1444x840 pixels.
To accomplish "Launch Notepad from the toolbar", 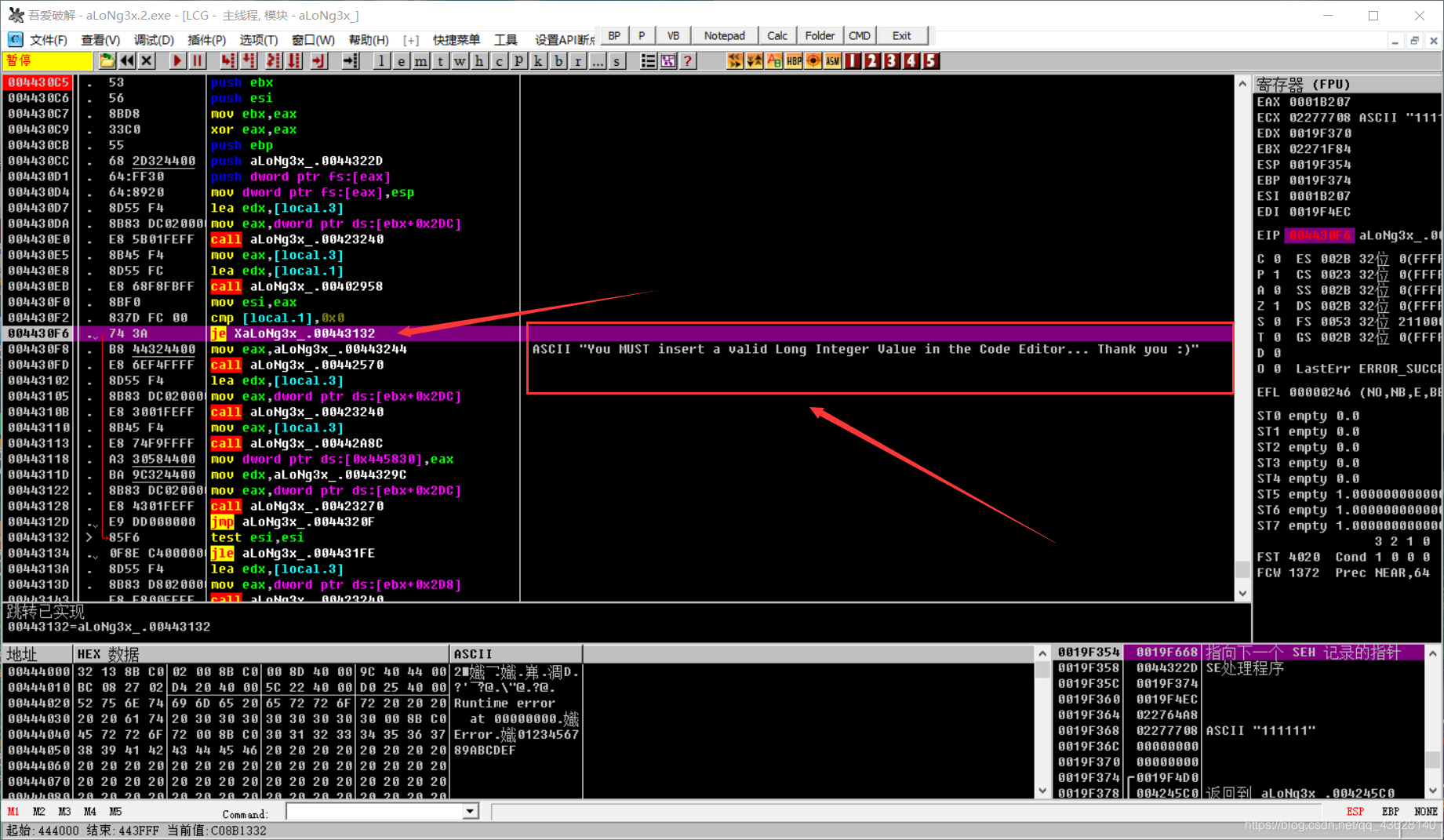I will coord(724,35).
